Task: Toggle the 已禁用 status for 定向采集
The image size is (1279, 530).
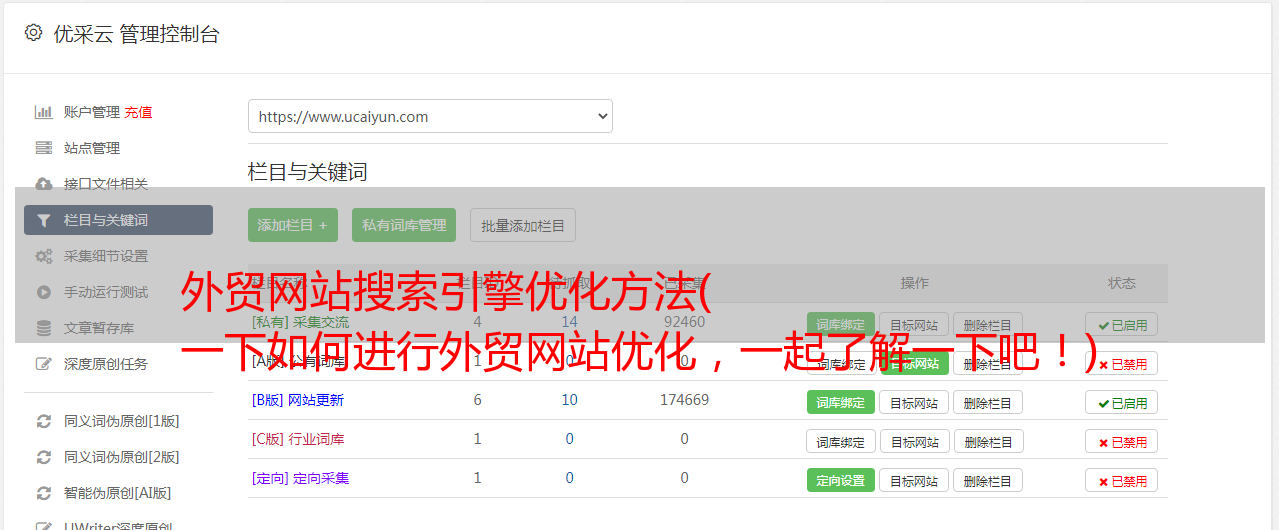Action: (x=1122, y=480)
